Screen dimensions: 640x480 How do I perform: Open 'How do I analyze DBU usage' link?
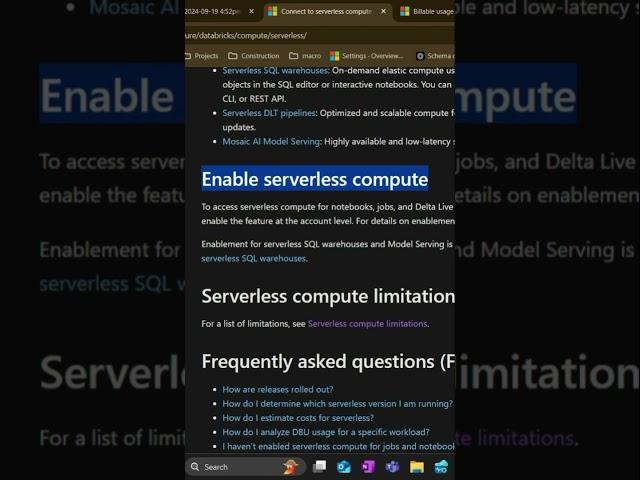point(326,432)
